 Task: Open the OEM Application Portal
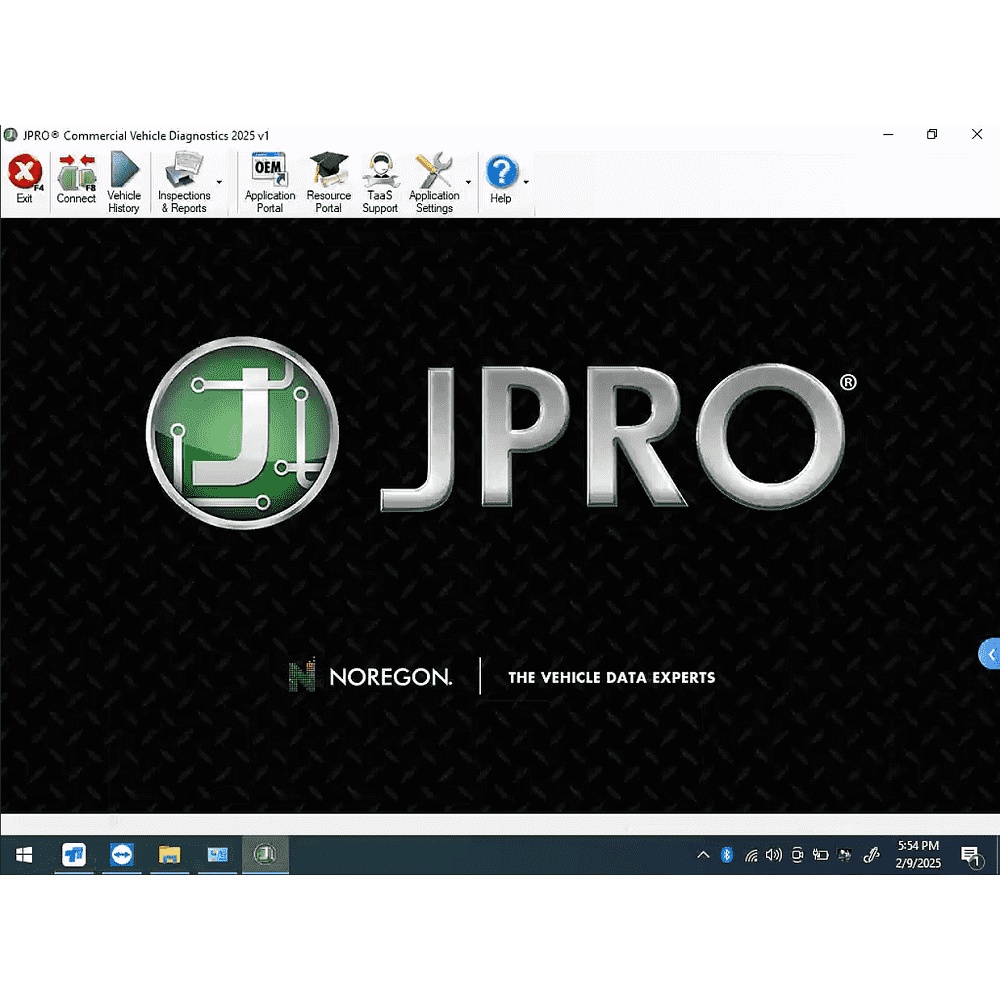(270, 182)
